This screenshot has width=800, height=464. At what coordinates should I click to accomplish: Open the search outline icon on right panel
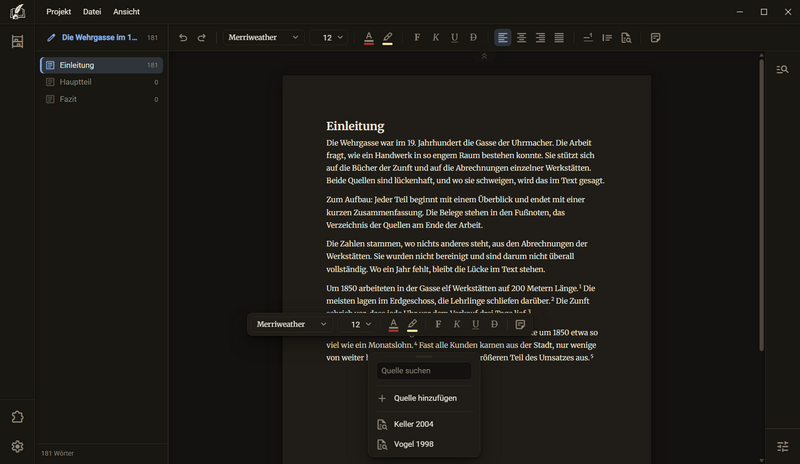[x=782, y=69]
